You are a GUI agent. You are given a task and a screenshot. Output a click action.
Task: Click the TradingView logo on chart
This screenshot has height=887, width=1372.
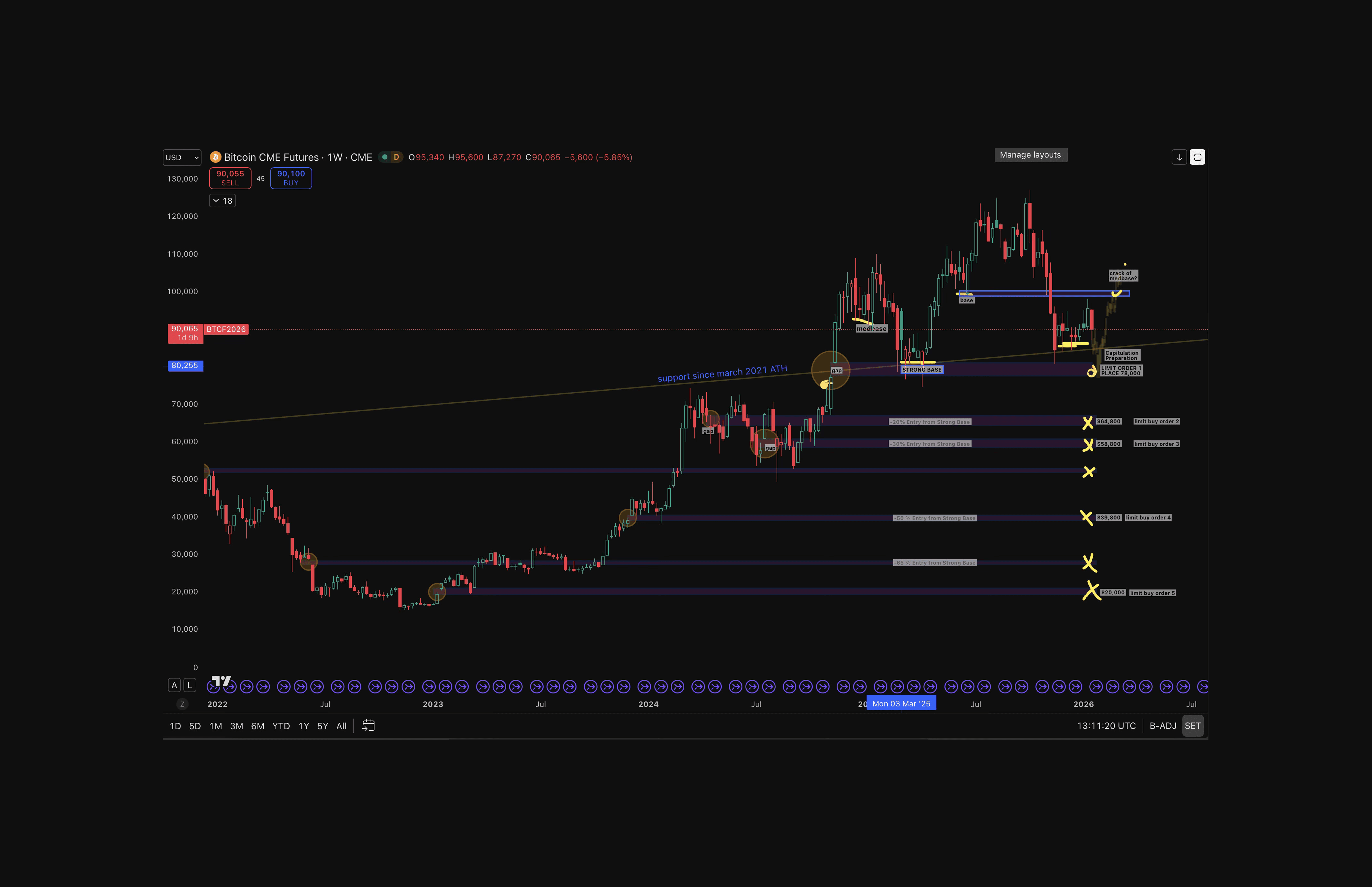(221, 681)
